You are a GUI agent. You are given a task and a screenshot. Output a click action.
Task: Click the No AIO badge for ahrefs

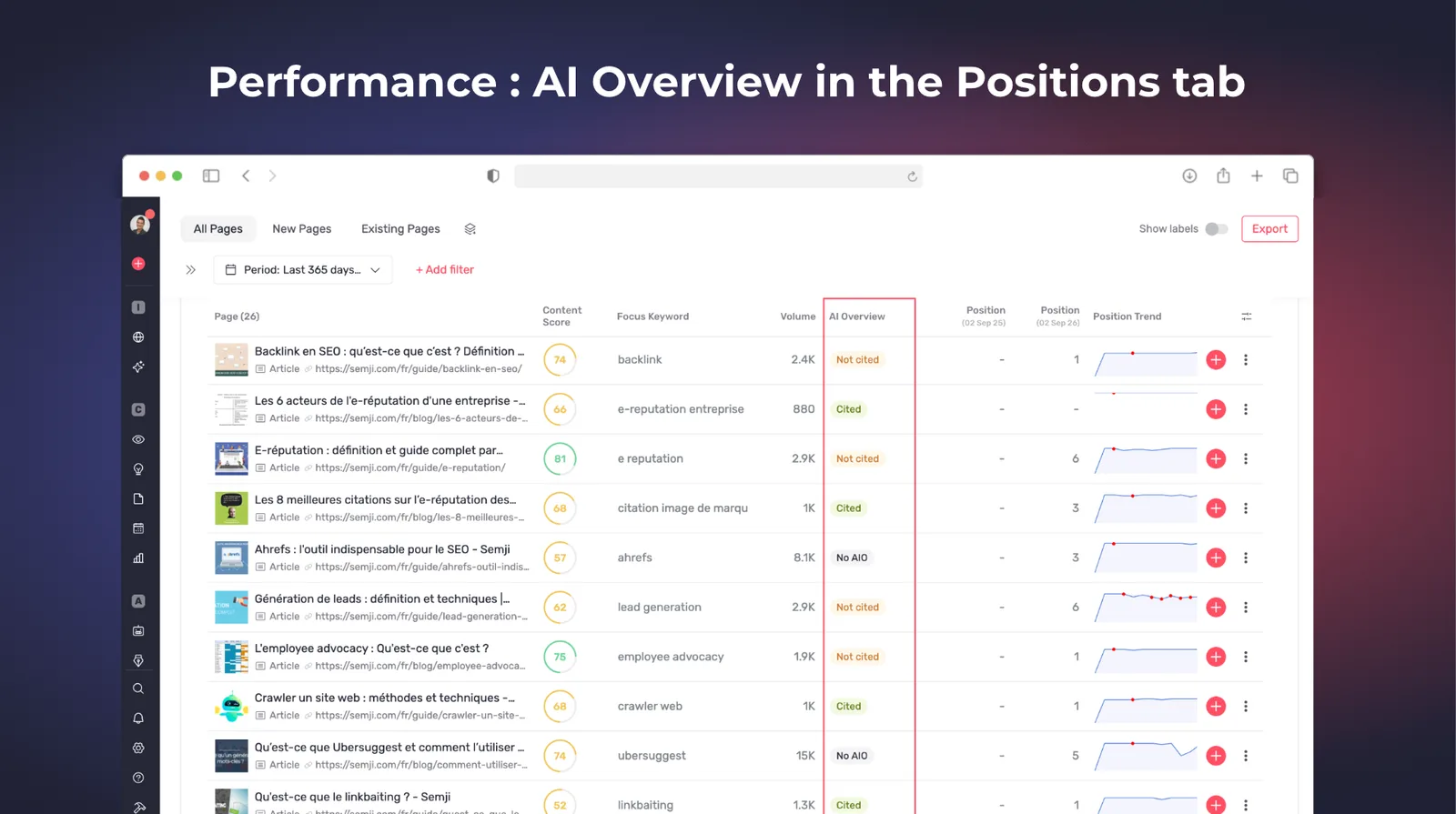(x=852, y=558)
